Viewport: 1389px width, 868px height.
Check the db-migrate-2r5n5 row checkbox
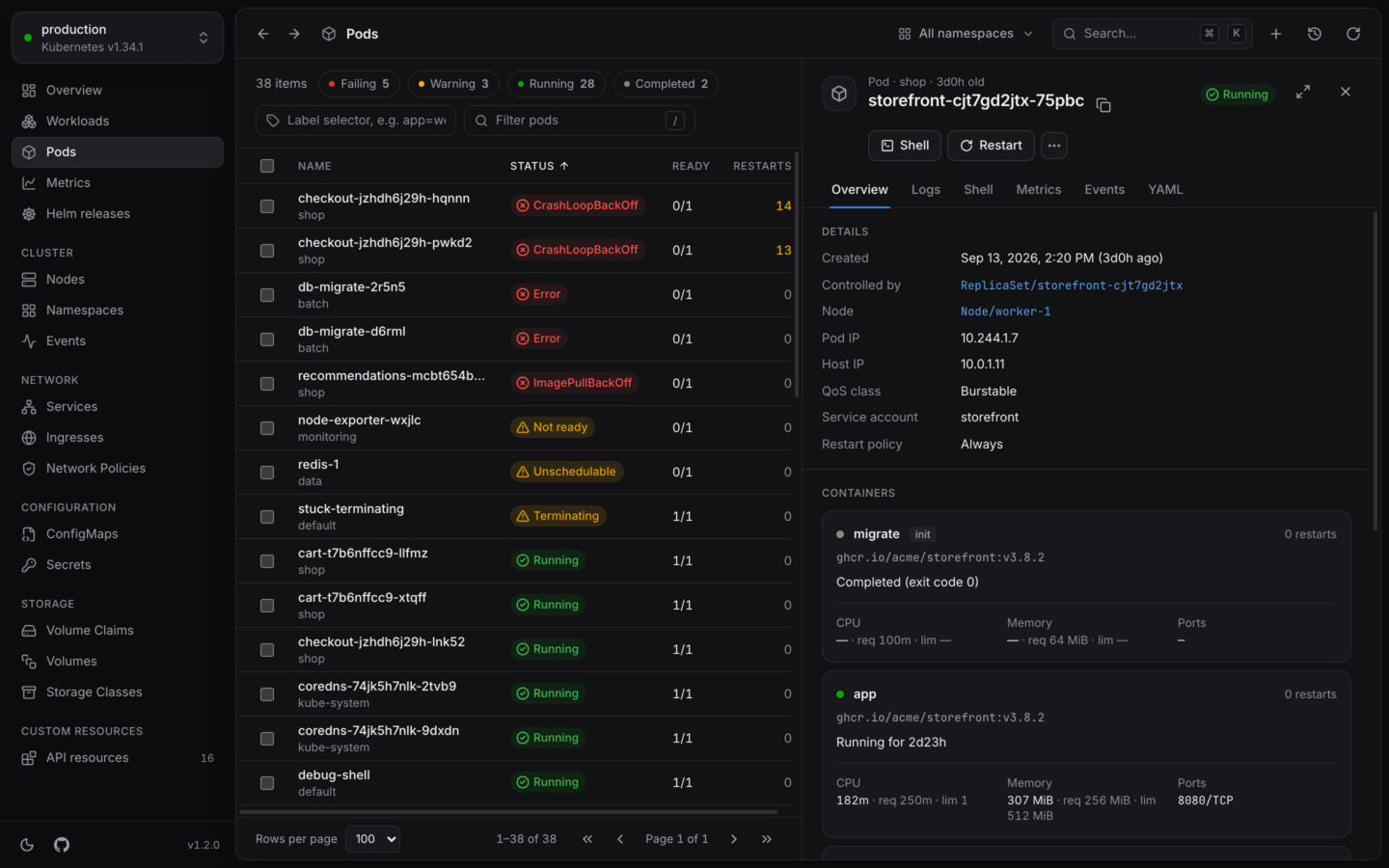[267, 295]
